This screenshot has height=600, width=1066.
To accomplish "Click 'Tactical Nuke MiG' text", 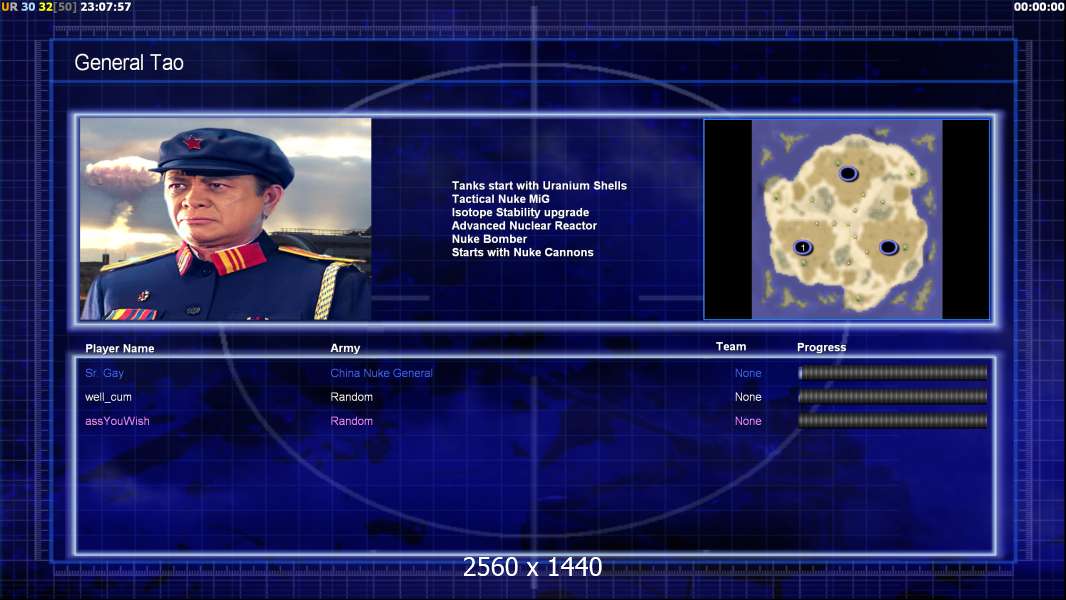I will [x=500, y=199].
